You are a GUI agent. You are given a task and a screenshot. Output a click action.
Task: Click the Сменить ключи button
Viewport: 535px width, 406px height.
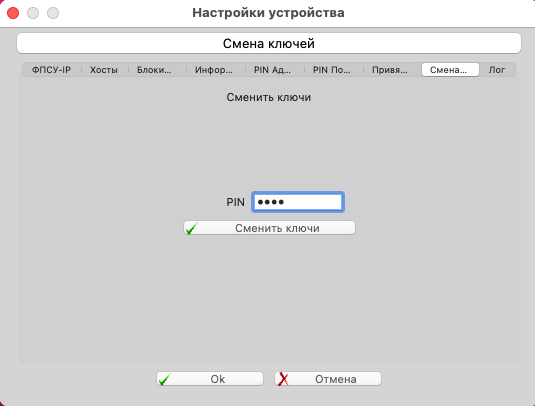pyautogui.click(x=270, y=228)
